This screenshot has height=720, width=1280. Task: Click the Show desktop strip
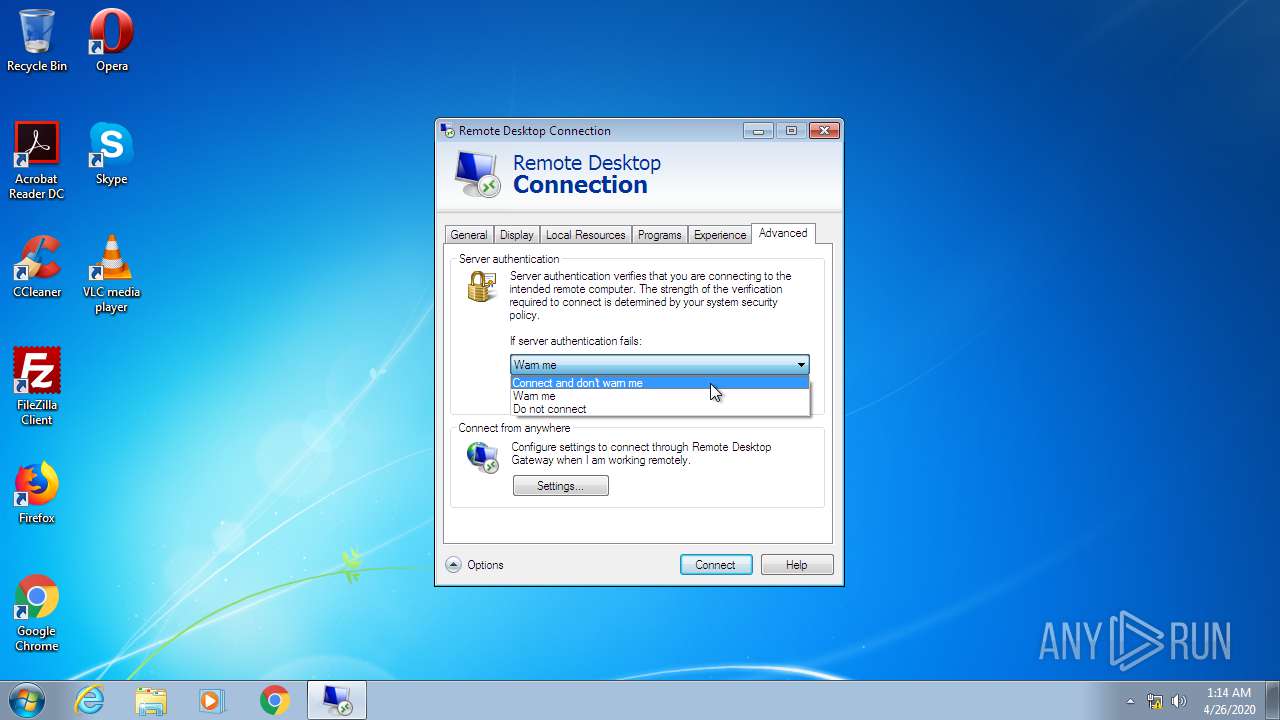(1272, 700)
